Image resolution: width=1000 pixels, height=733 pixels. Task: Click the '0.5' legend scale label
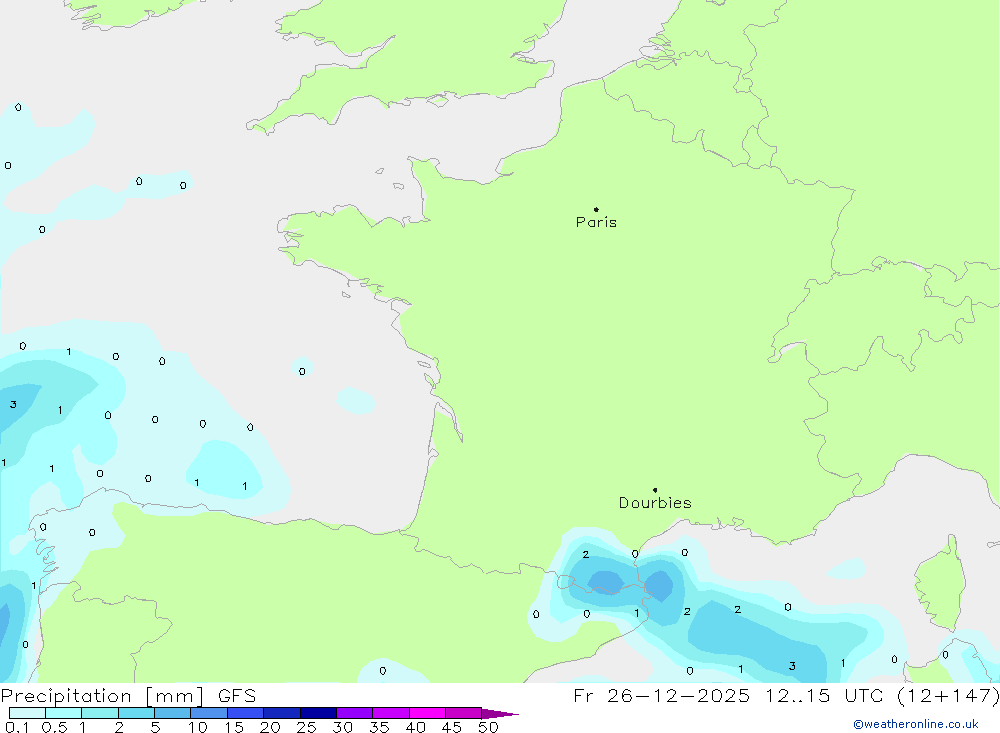54,727
